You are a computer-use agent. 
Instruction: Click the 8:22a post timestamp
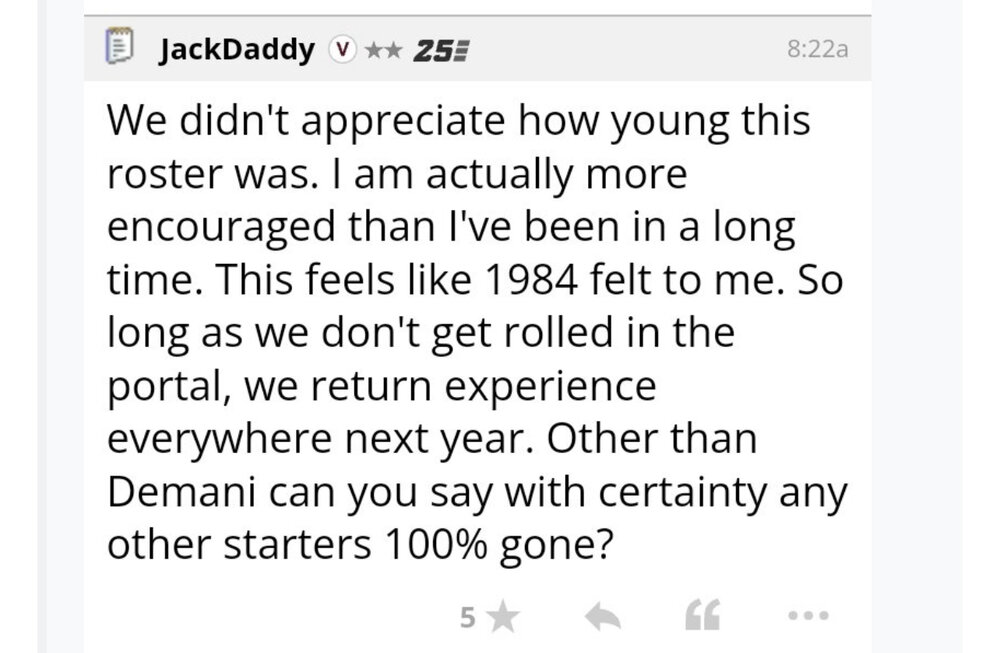(816, 49)
